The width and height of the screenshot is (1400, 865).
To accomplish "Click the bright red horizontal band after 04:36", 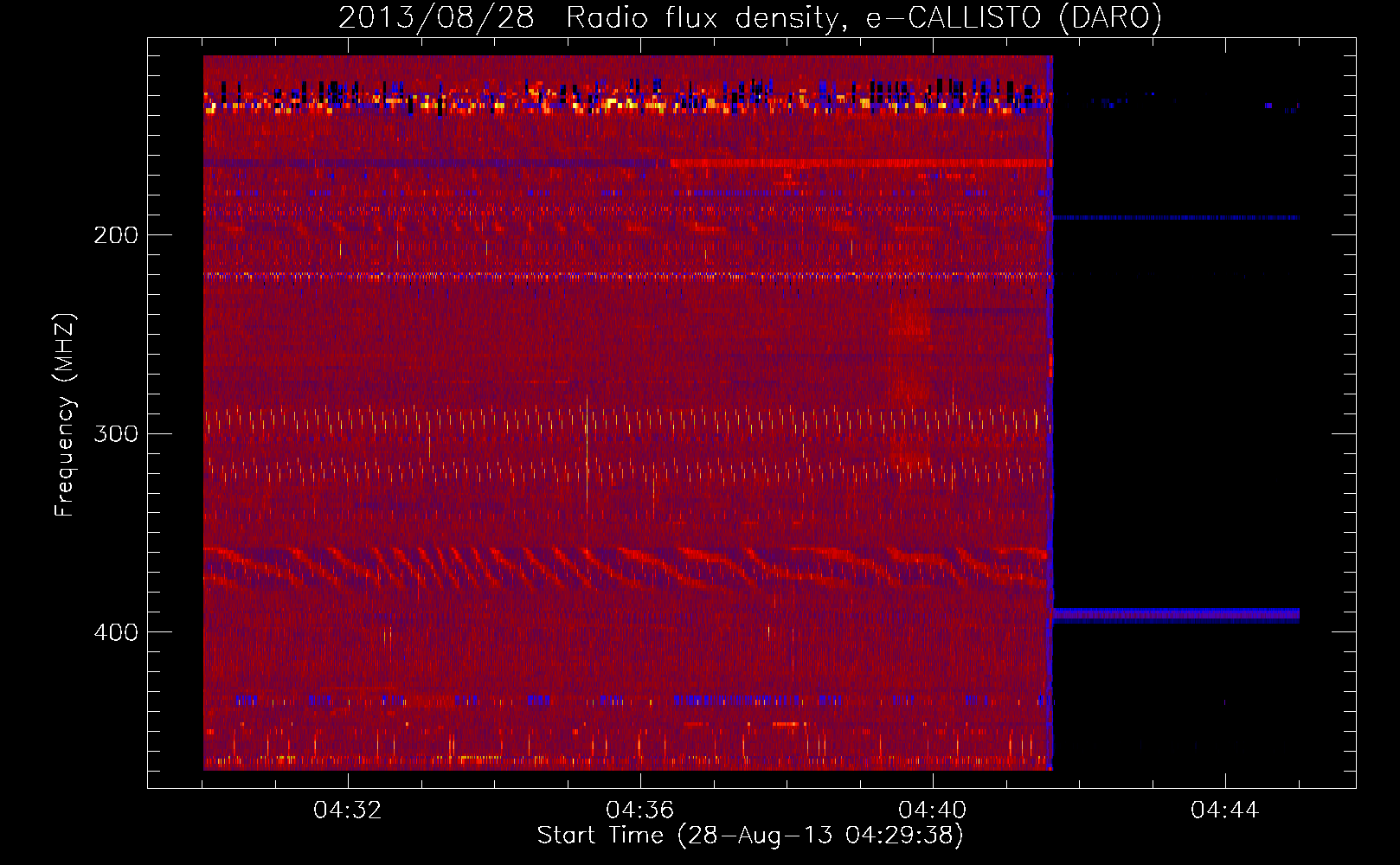I will (861, 163).
